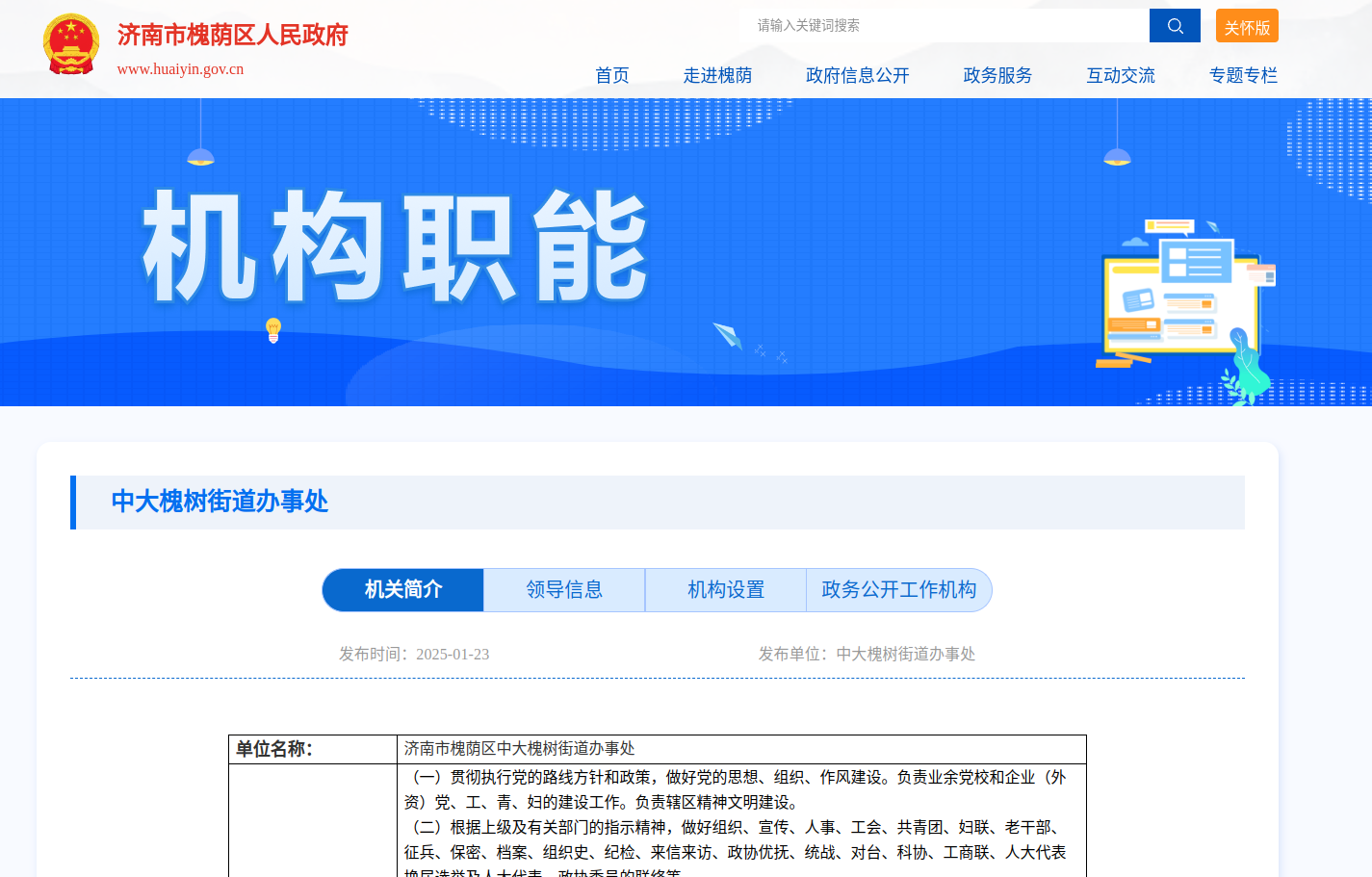Click the paper airplane graphic in banner

pyautogui.click(x=728, y=336)
